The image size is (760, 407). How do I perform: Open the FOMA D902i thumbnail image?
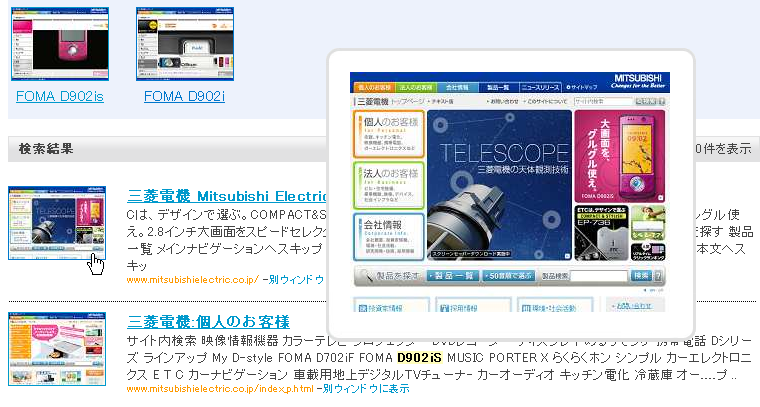[x=185, y=44]
